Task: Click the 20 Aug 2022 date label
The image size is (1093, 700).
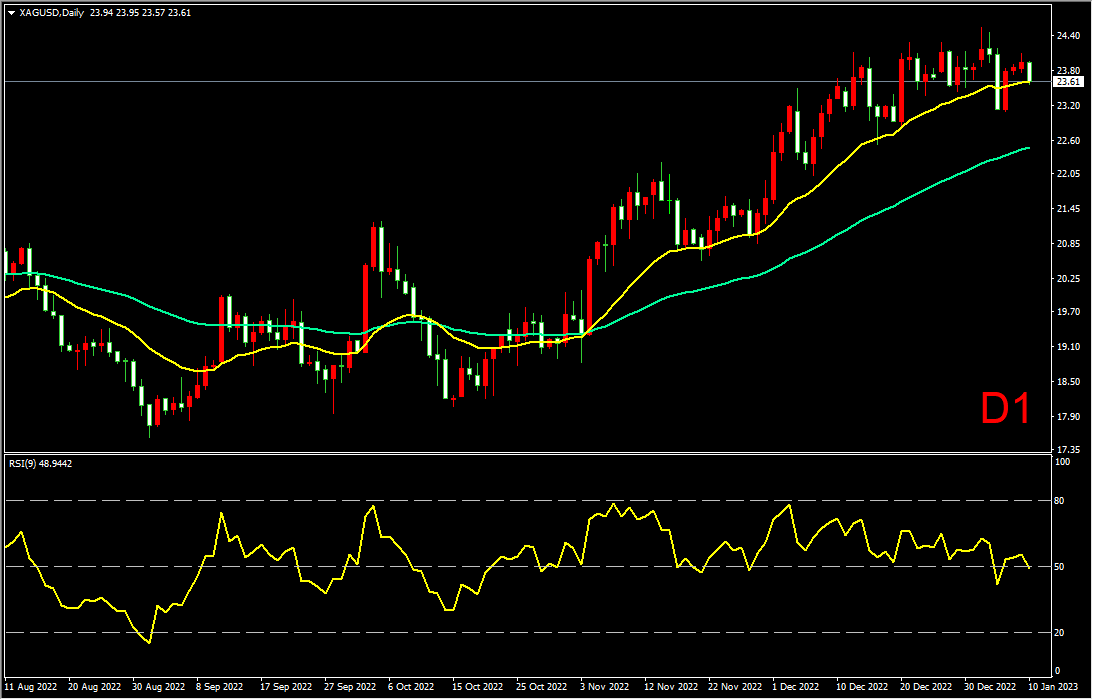Action: [95, 686]
